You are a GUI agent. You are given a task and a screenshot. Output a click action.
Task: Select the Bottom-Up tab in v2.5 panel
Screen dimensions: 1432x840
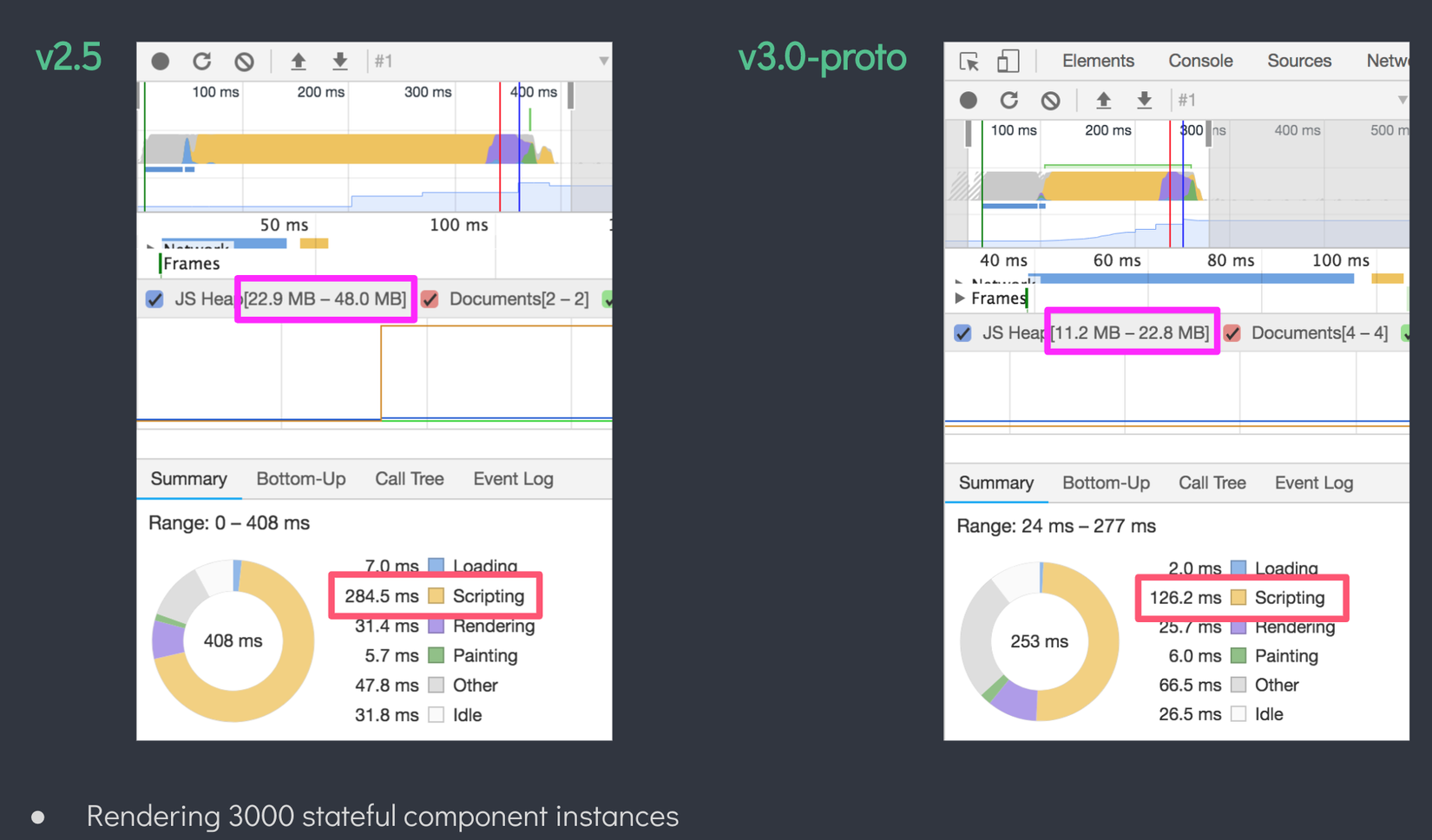coord(300,479)
